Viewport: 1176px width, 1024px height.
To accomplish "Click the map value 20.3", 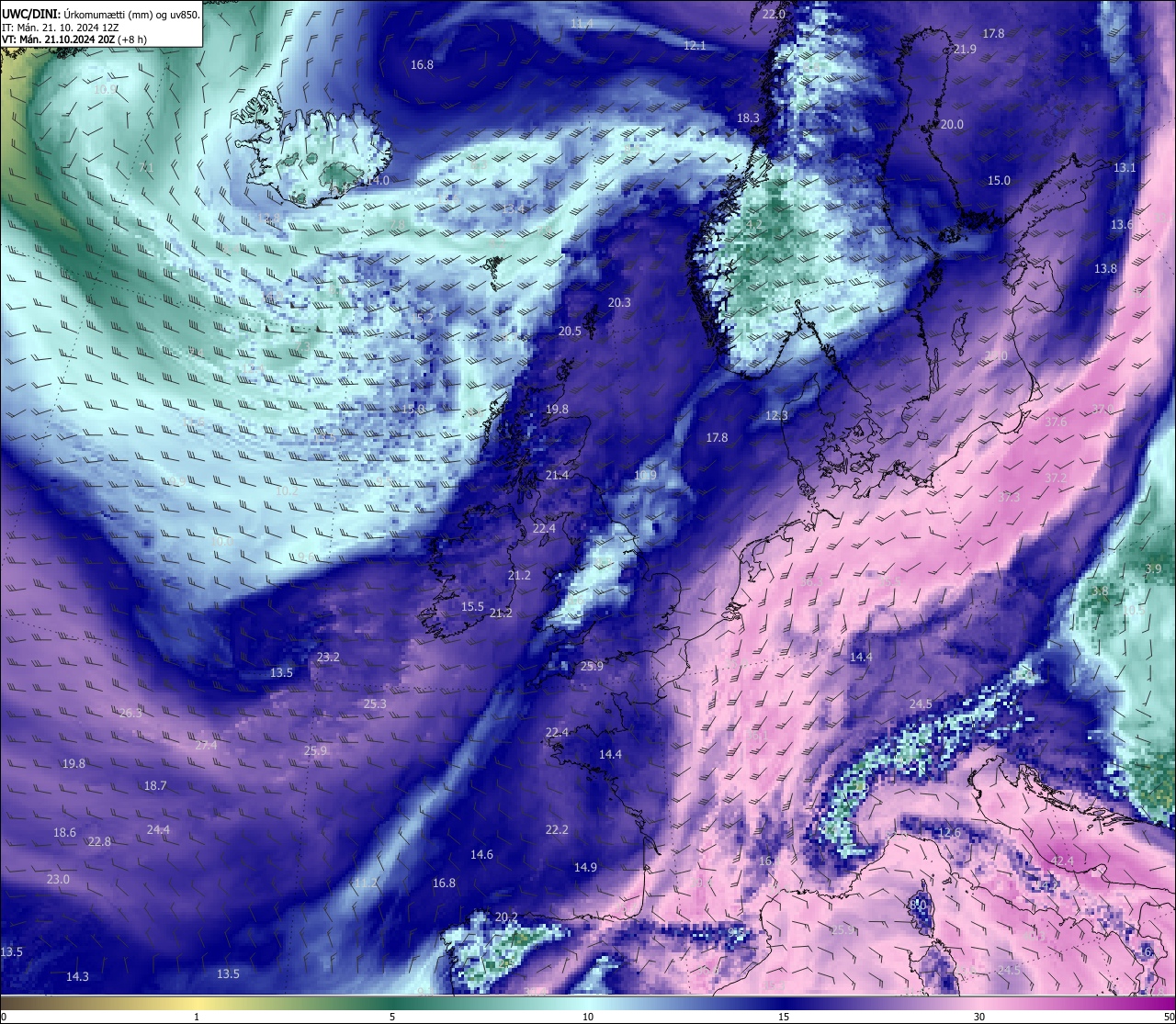I will click(619, 303).
